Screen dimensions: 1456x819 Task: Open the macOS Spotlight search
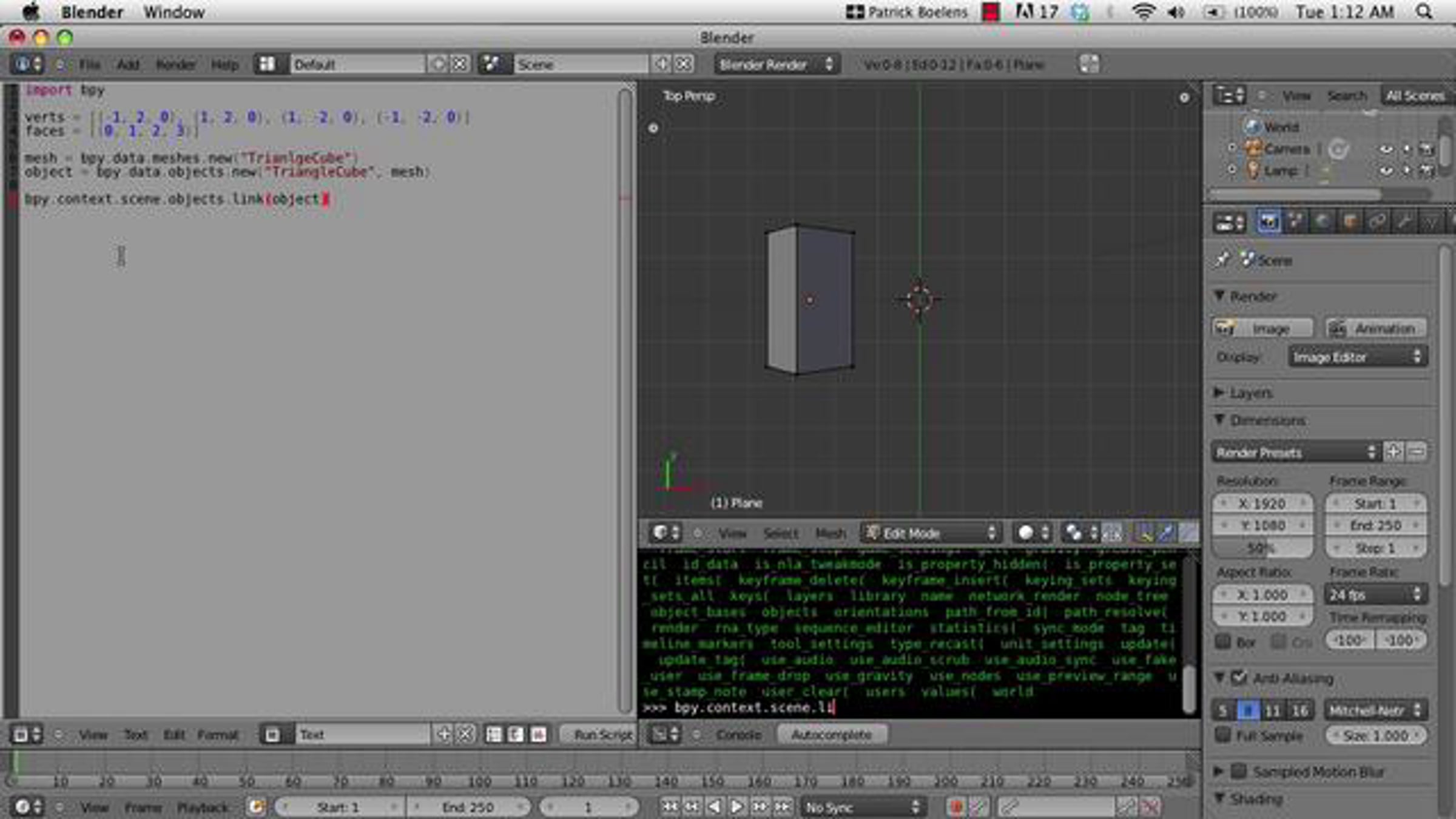1424,12
